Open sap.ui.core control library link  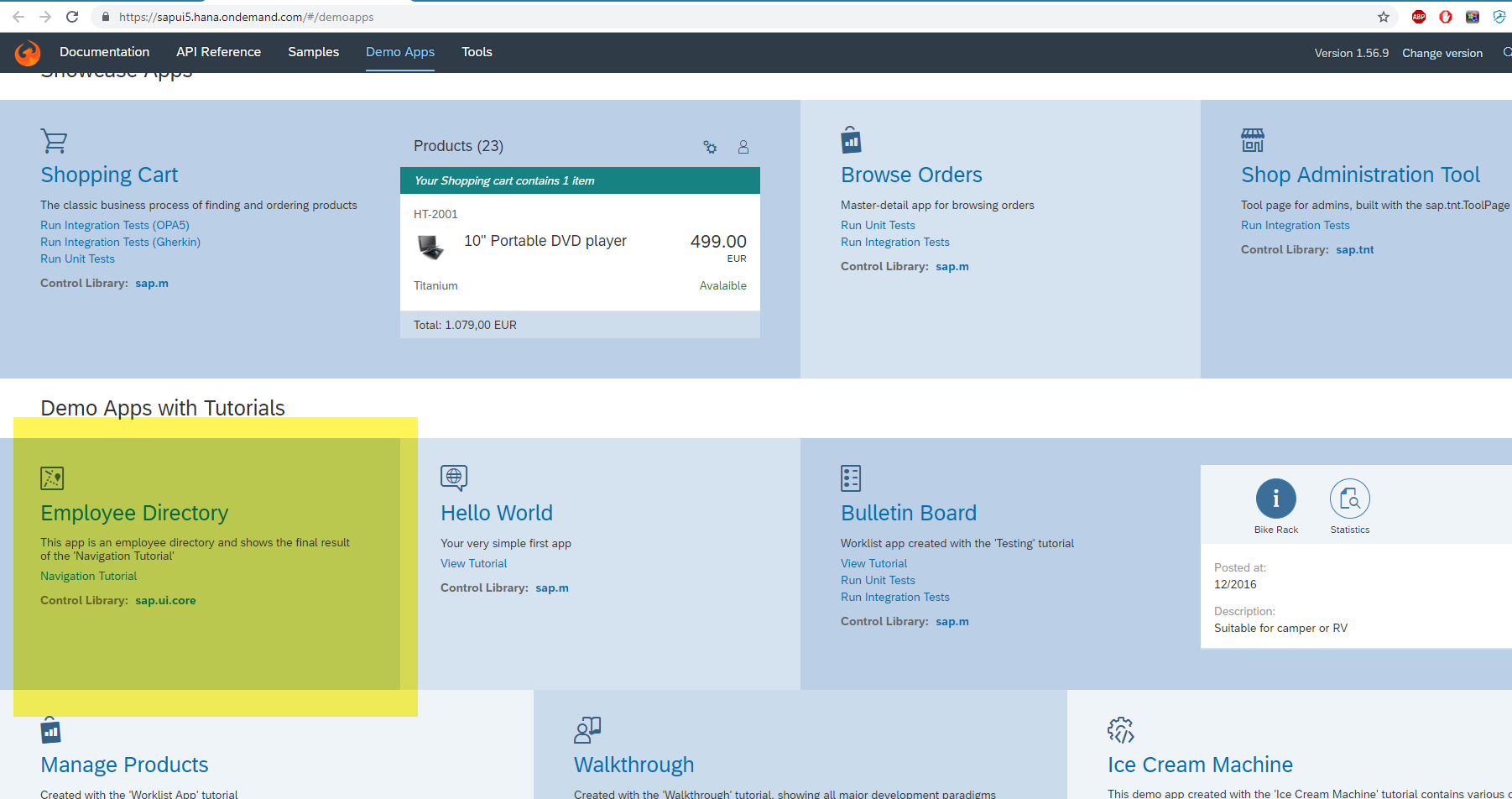[x=165, y=600]
